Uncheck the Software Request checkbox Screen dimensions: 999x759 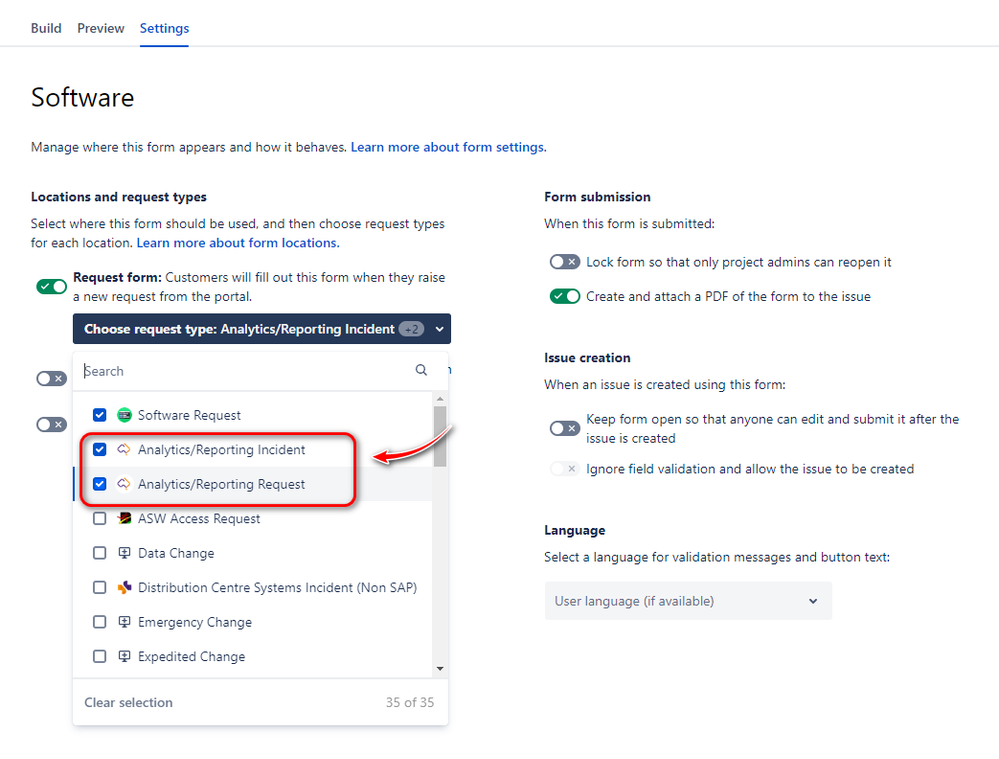99,415
